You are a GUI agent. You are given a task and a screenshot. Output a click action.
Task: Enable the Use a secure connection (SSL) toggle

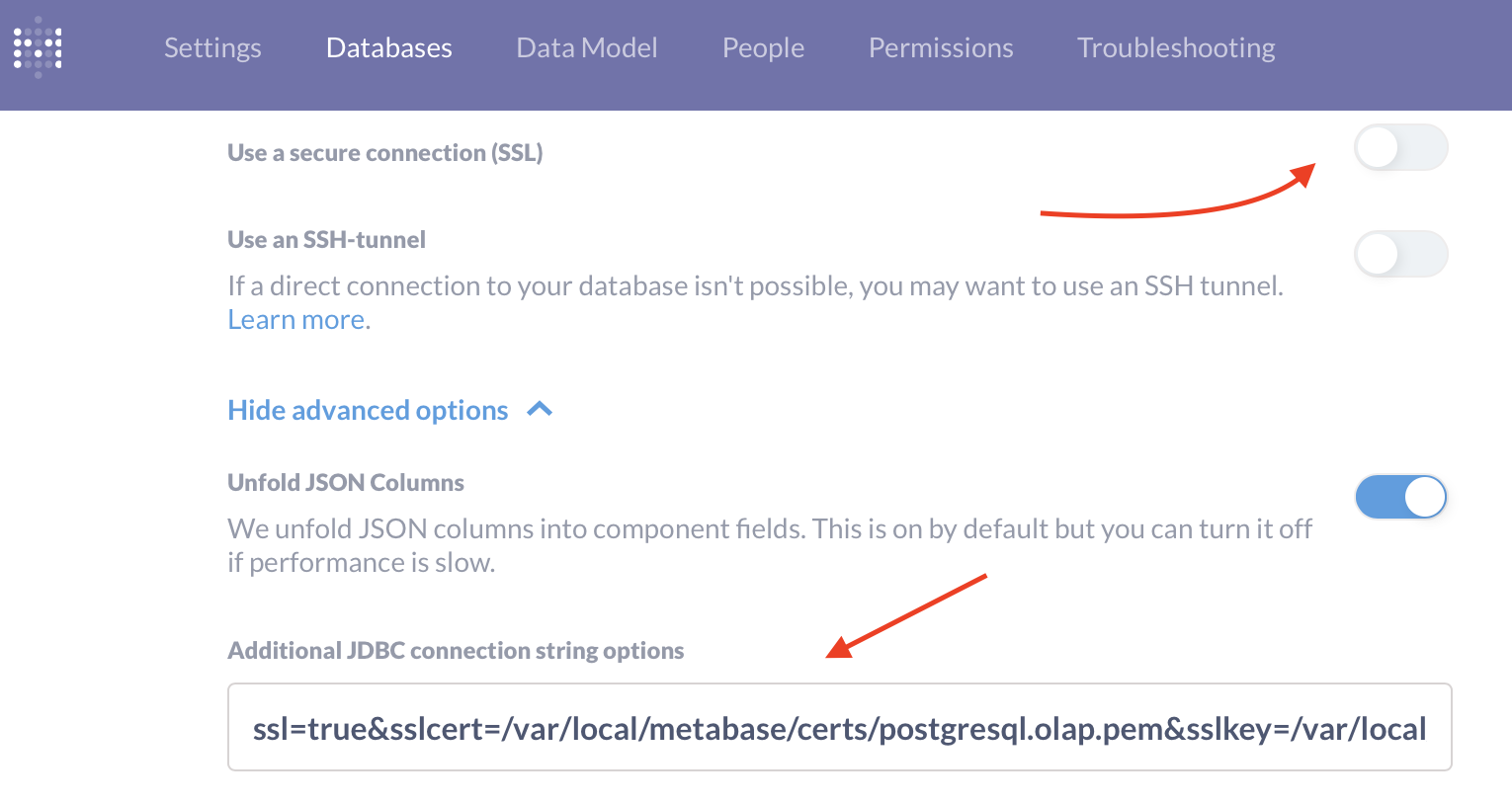(1400, 146)
